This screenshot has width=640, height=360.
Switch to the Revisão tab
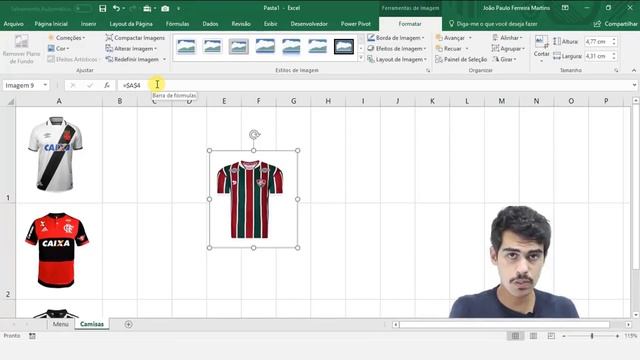(x=241, y=24)
